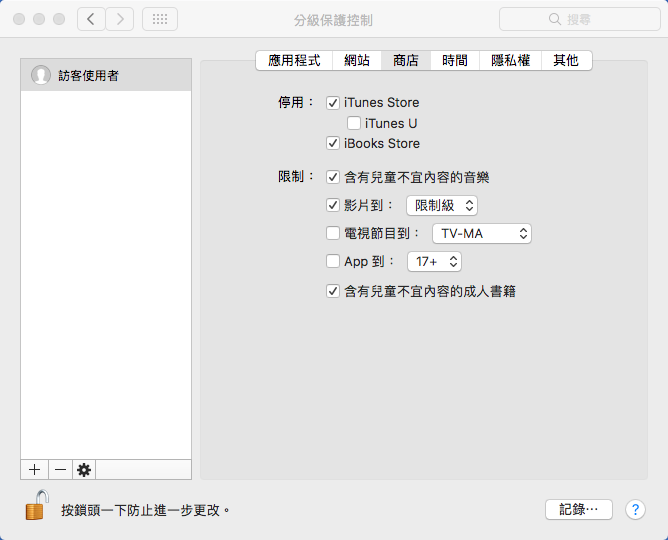The height and width of the screenshot is (540, 668).
Task: Switch to the 時間 tab
Action: (455, 60)
